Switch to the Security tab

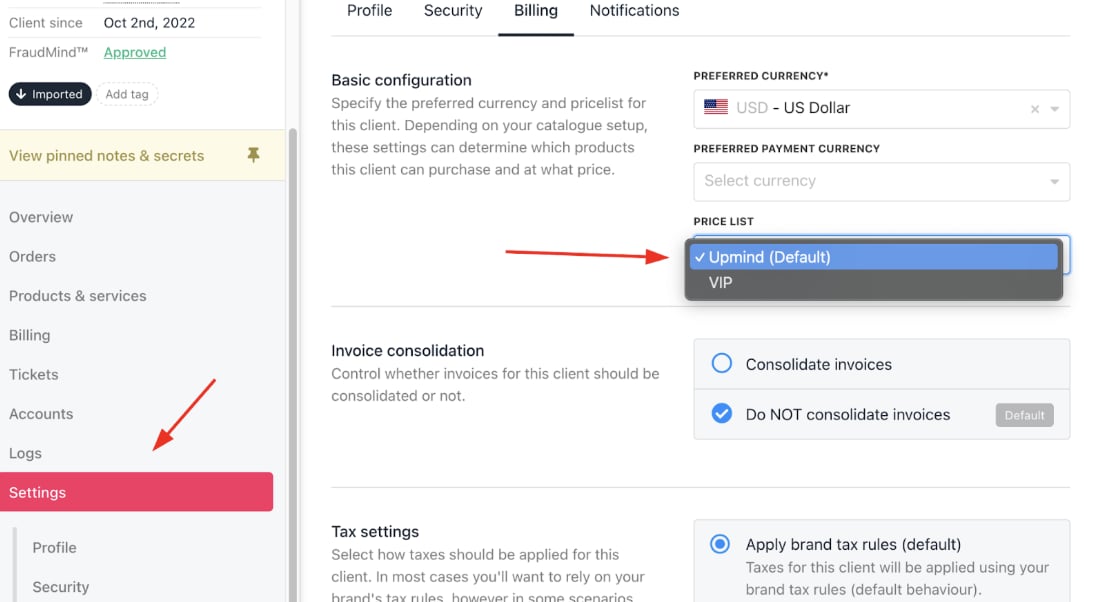point(453,10)
